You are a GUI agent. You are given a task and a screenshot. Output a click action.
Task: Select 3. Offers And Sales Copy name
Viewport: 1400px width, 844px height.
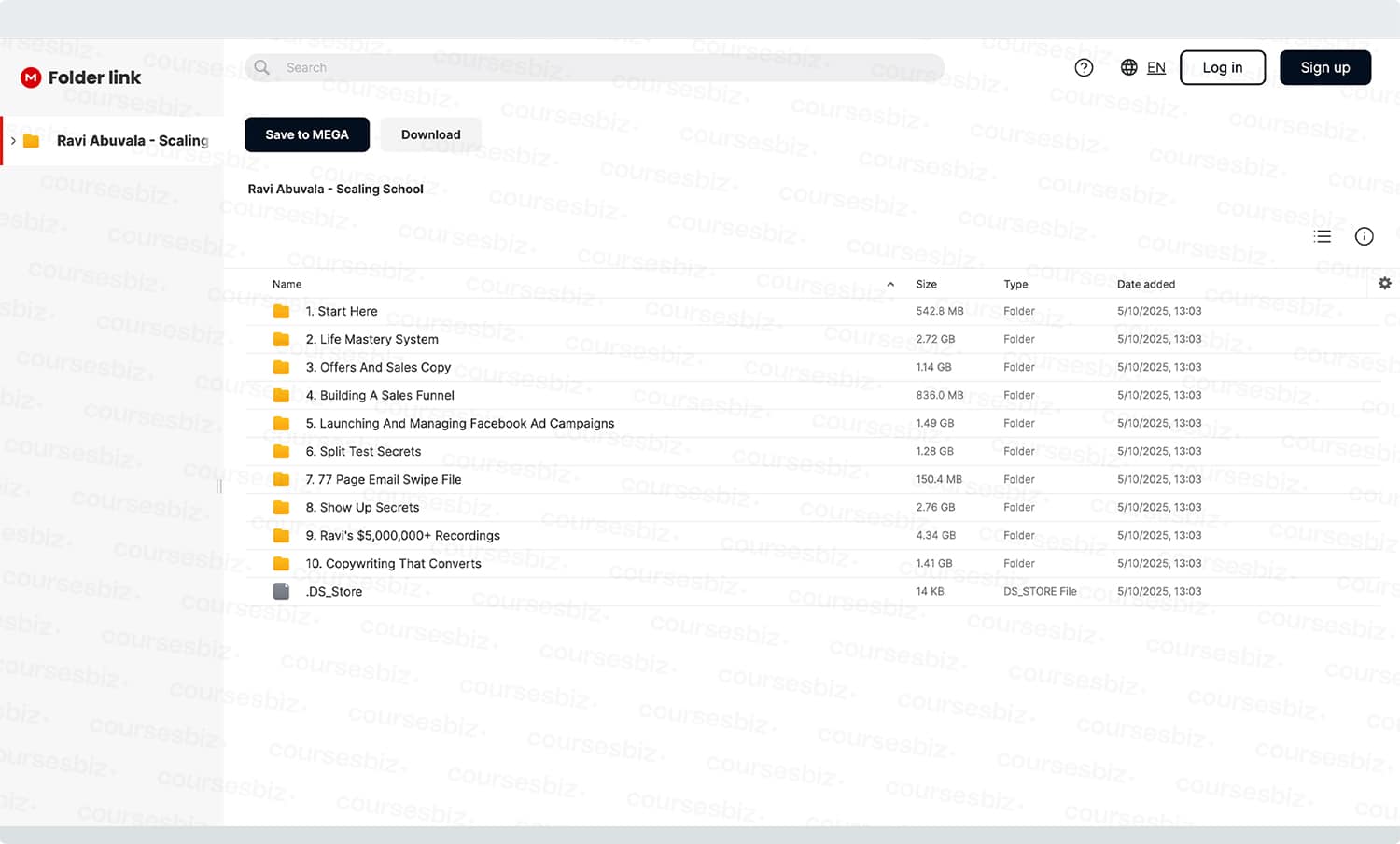(x=378, y=367)
